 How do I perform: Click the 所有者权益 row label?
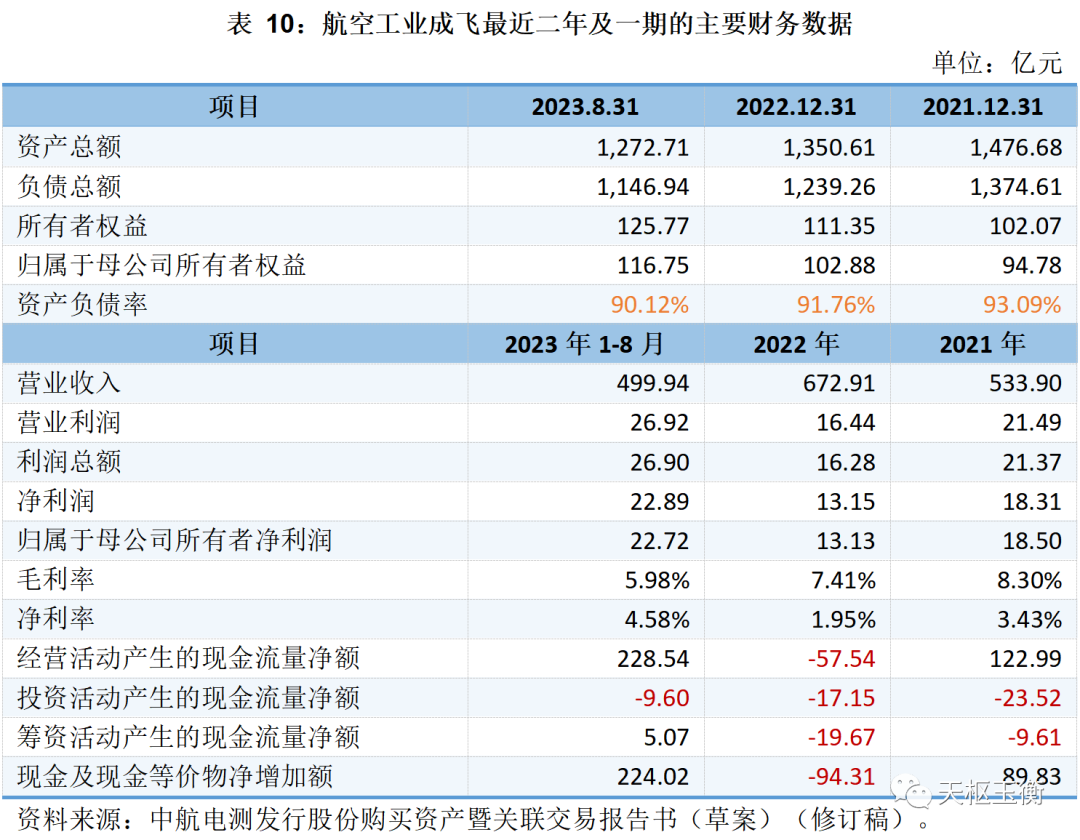point(82,226)
